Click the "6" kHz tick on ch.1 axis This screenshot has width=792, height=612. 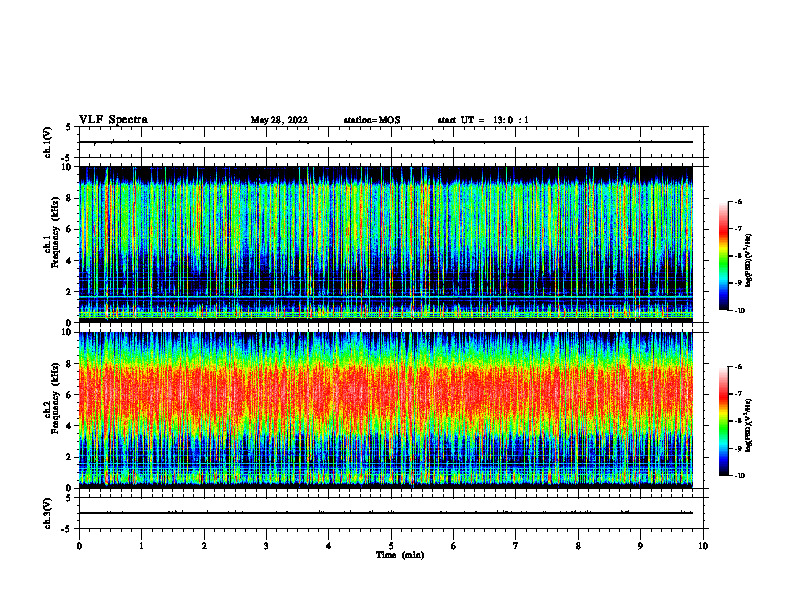click(69, 229)
